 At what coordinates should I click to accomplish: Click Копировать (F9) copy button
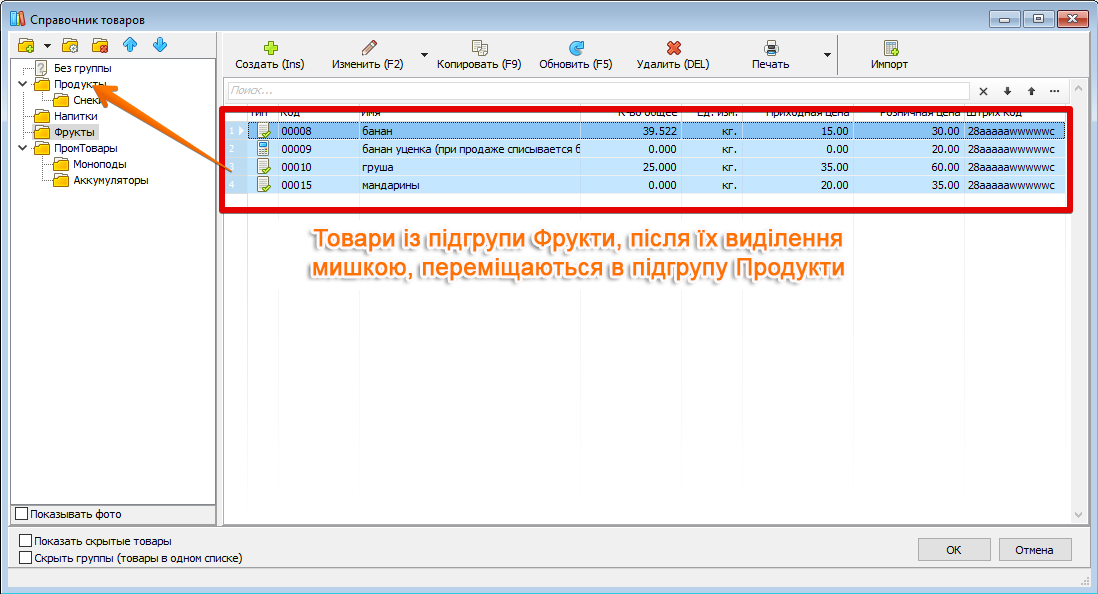pos(479,55)
